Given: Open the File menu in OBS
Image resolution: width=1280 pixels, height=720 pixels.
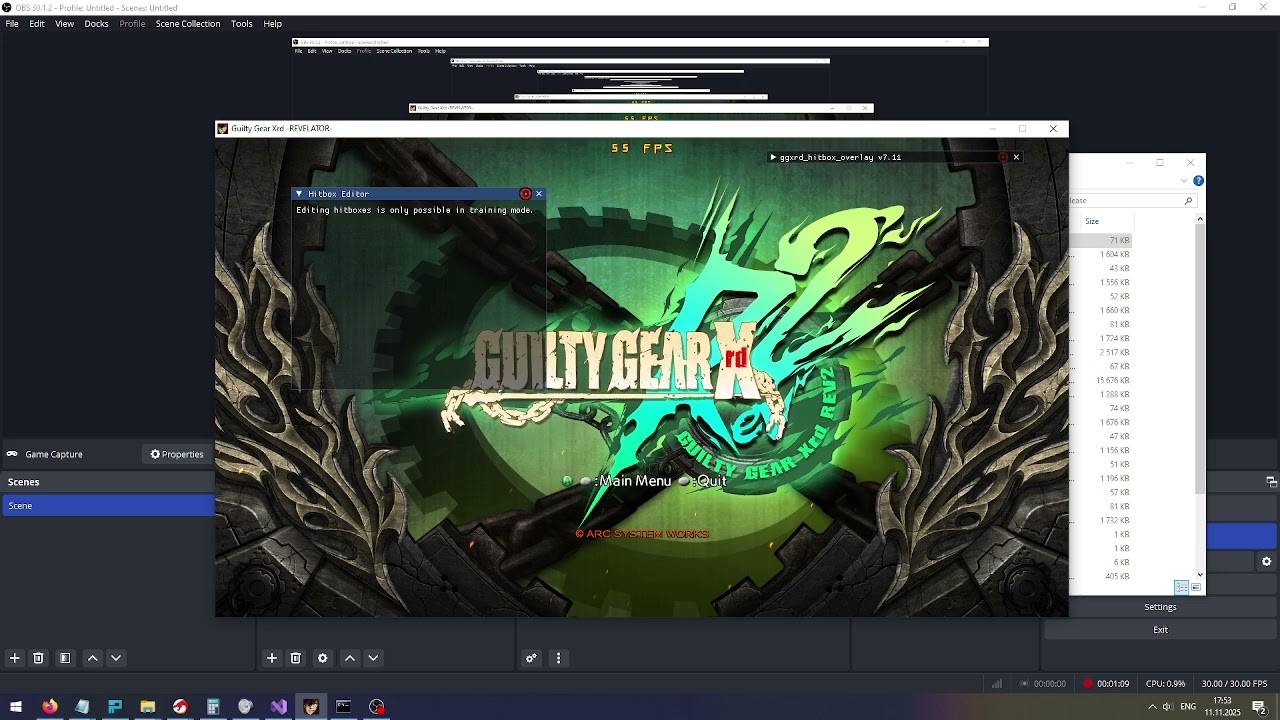Looking at the screenshot, I should (12, 24).
